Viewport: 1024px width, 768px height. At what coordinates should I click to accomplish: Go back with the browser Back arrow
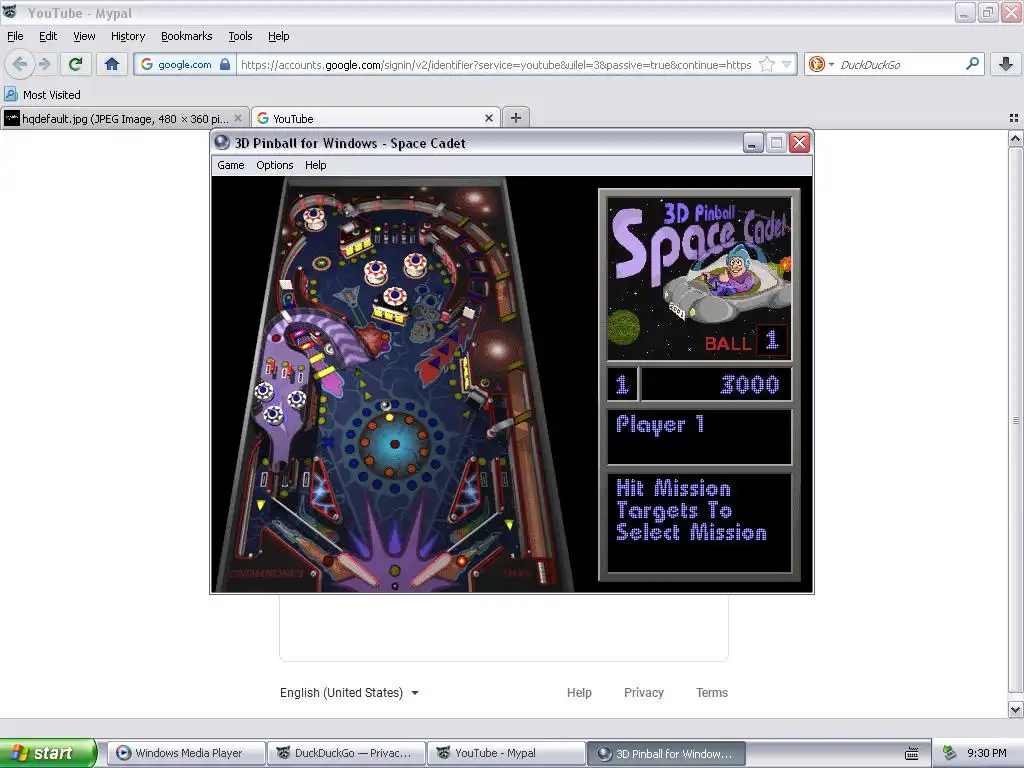(20, 64)
